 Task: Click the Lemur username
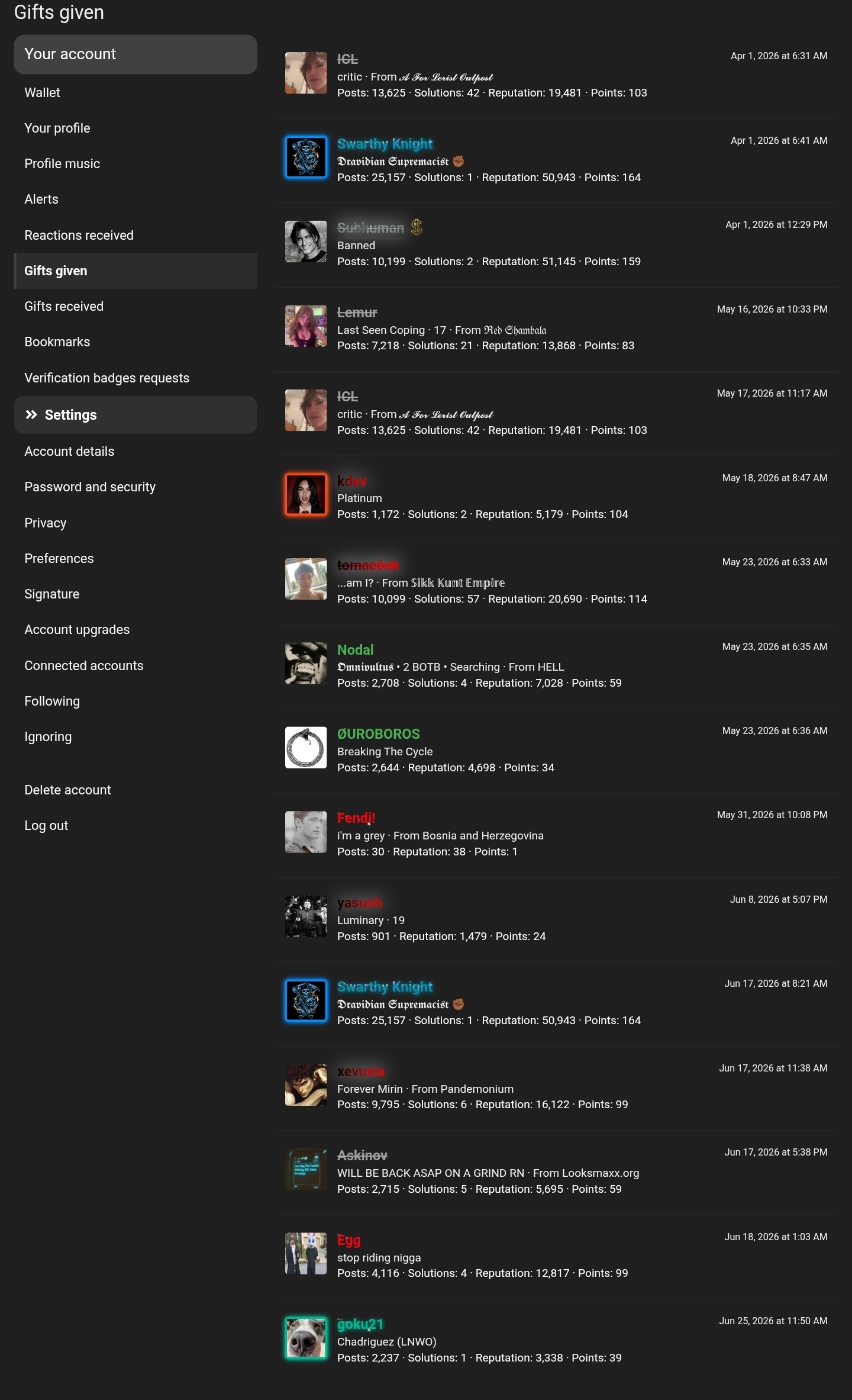[357, 313]
